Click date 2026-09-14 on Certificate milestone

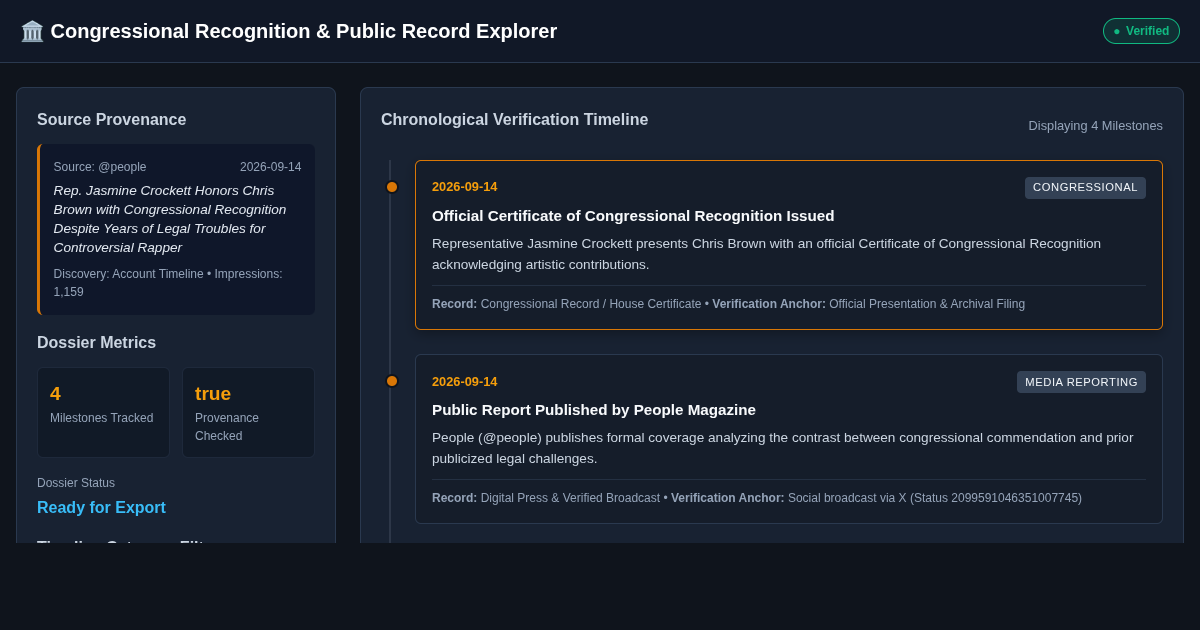coord(464,187)
